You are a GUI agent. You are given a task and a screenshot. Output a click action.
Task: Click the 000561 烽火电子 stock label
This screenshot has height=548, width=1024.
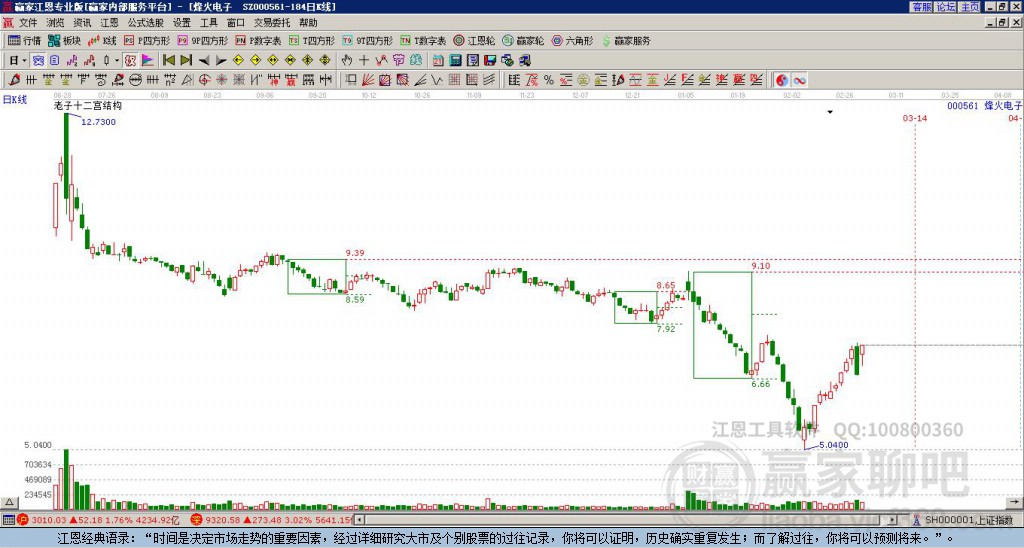tap(985, 105)
